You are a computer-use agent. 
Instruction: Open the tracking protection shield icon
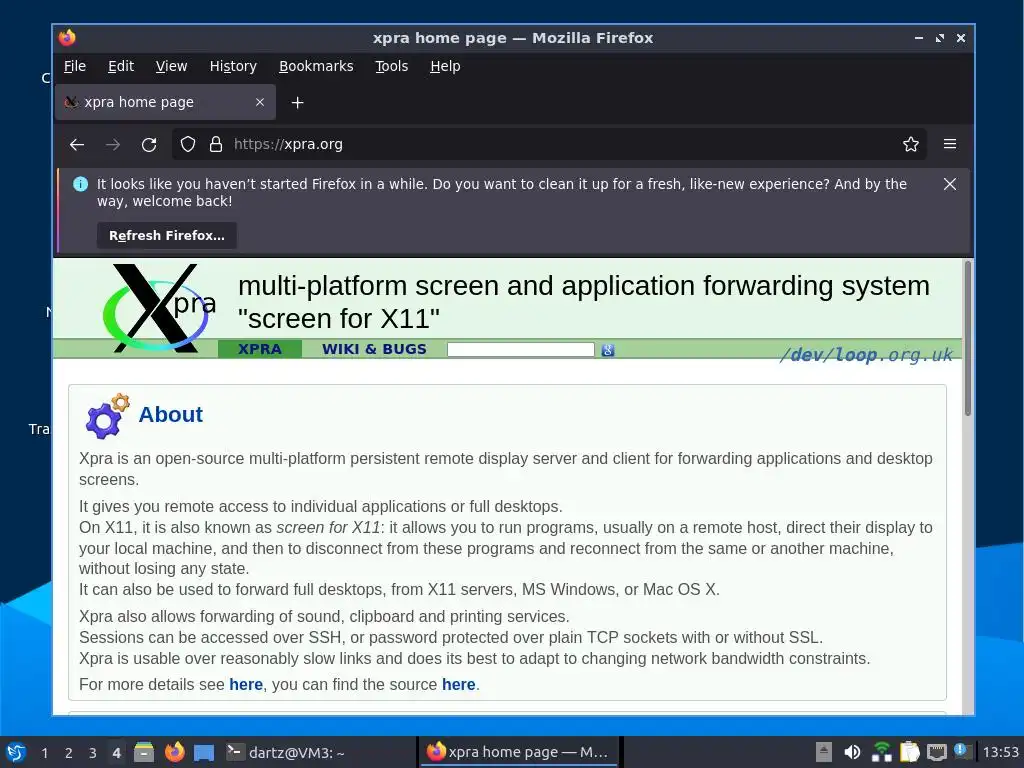(x=188, y=144)
